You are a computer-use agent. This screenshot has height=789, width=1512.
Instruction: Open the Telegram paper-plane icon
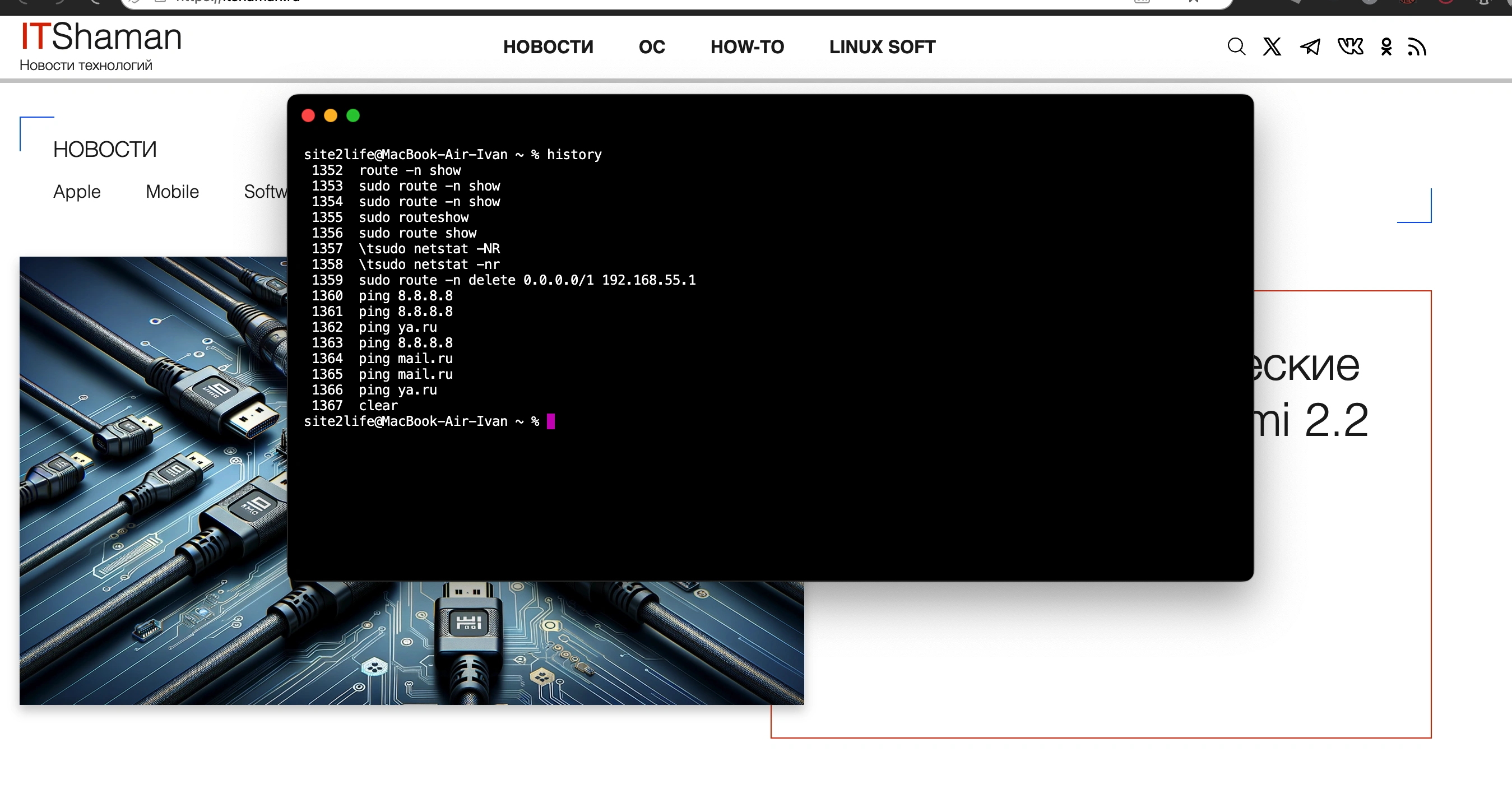pos(1310,47)
